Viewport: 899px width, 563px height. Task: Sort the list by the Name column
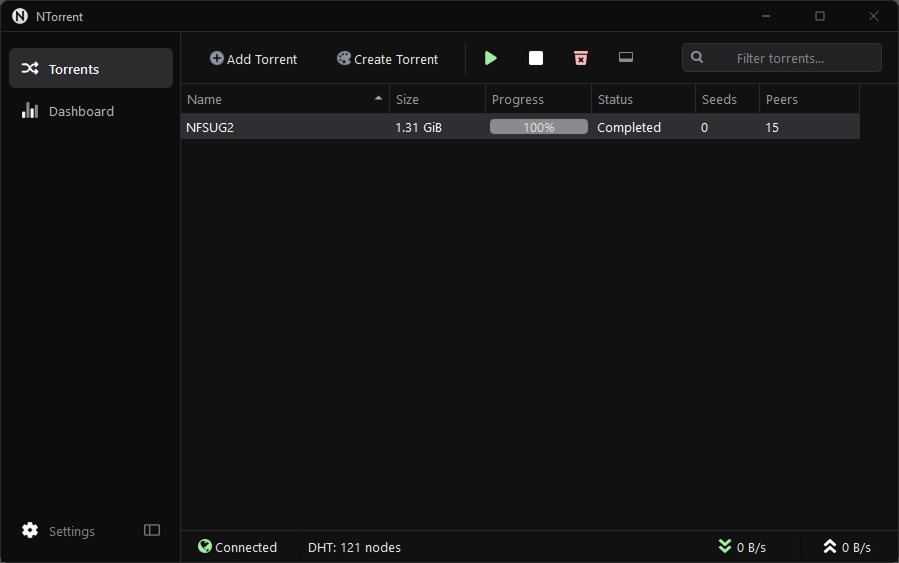pos(285,99)
